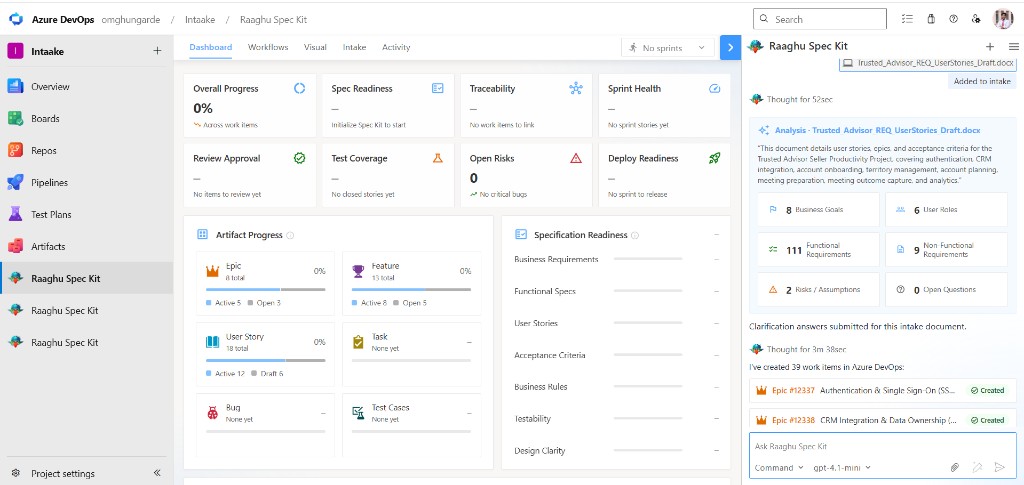Screen dimensions: 1024x485
Task: Click the Review Approval checkmark icon
Action: pyautogui.click(x=299, y=158)
